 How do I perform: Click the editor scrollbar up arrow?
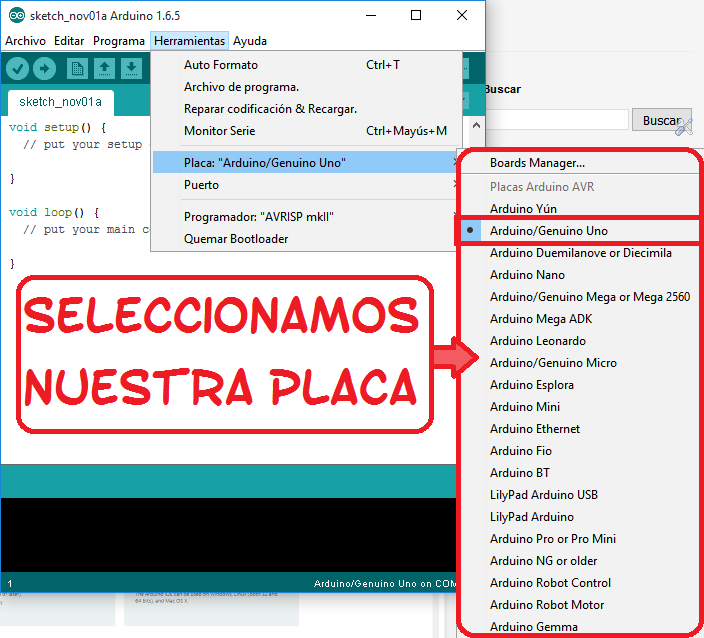click(x=476, y=125)
